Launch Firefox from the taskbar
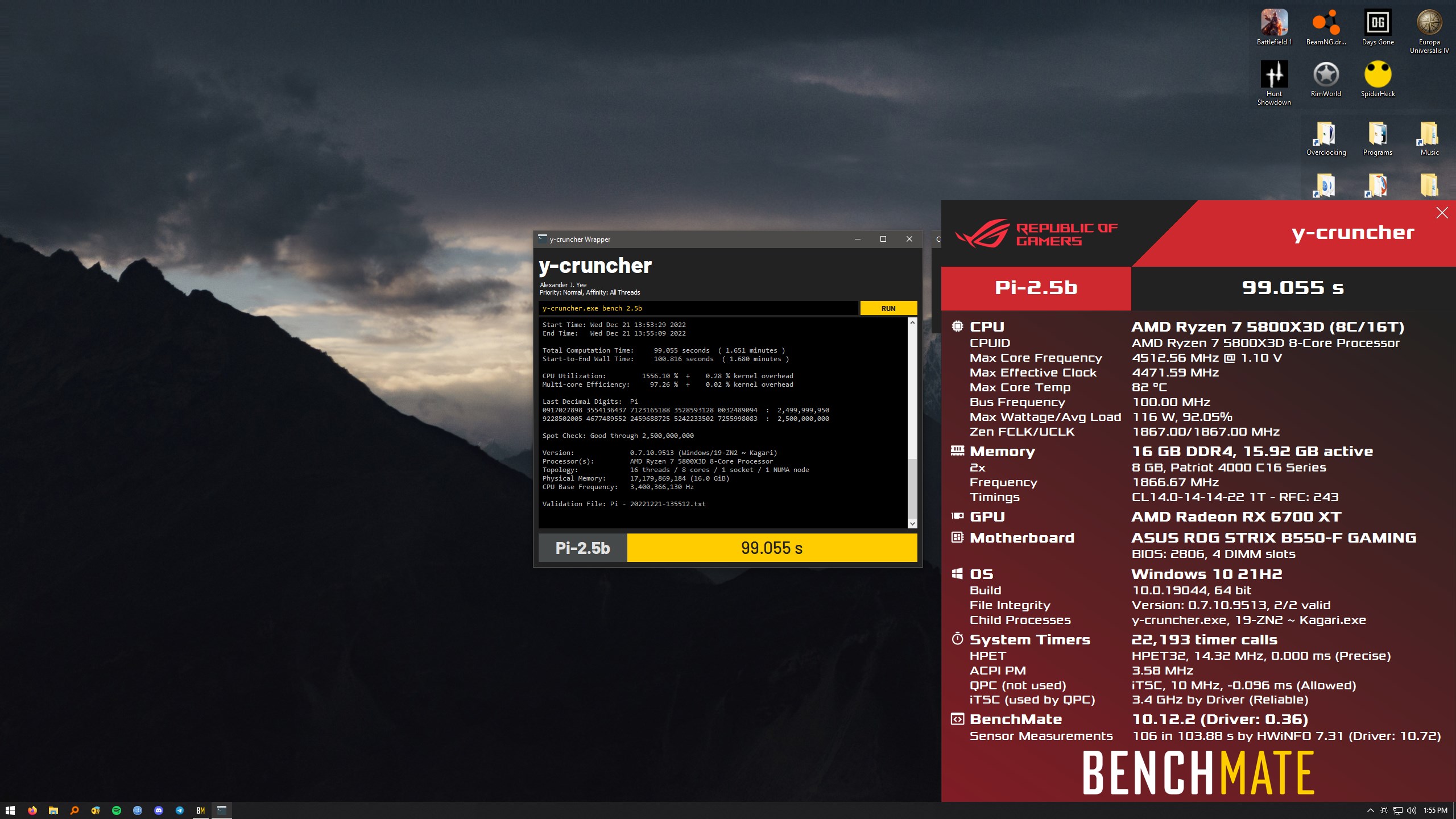1456x819 pixels. [32, 810]
